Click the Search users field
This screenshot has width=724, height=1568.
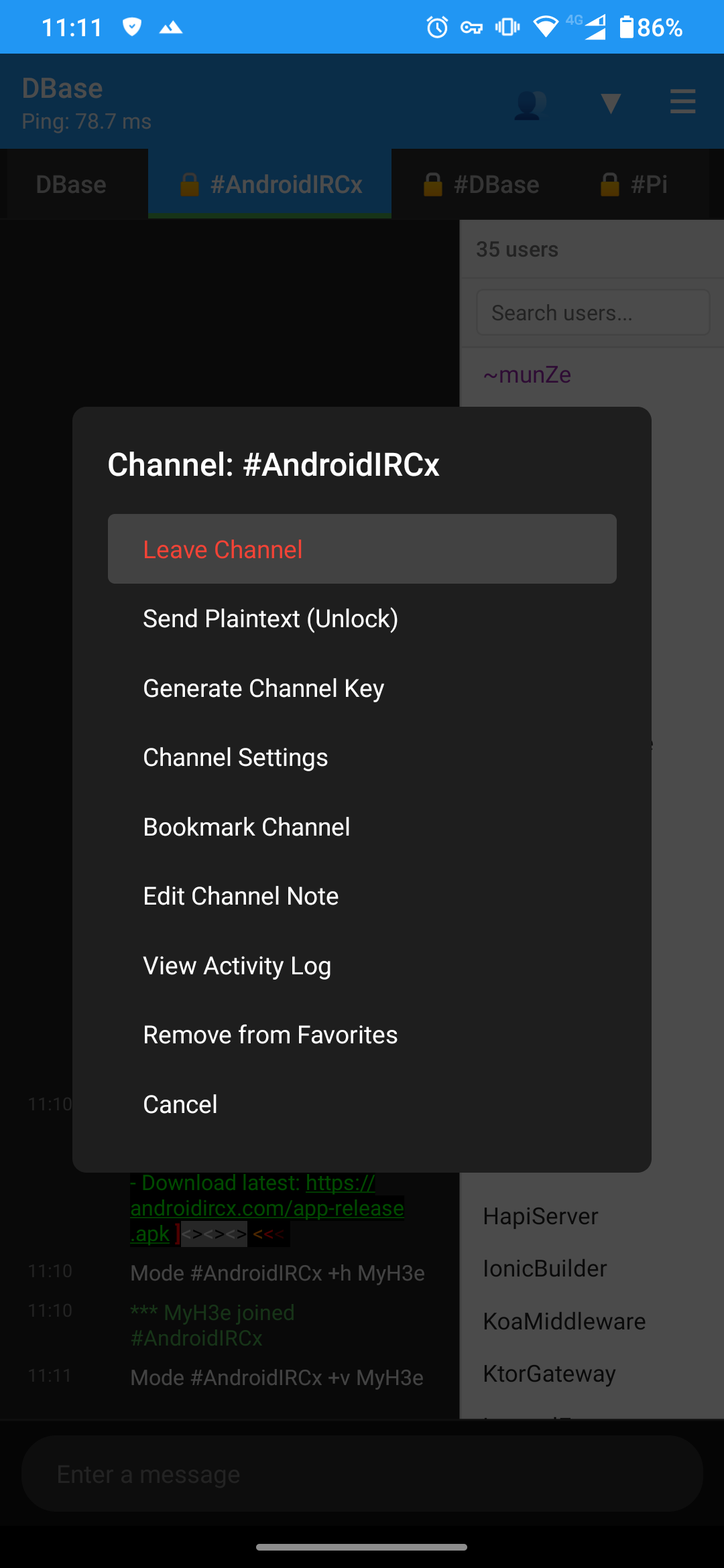[593, 312]
